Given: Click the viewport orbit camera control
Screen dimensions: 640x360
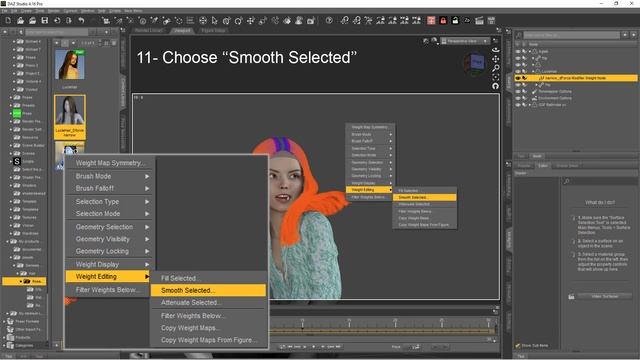Looking at the screenshot, I should coord(496,50).
